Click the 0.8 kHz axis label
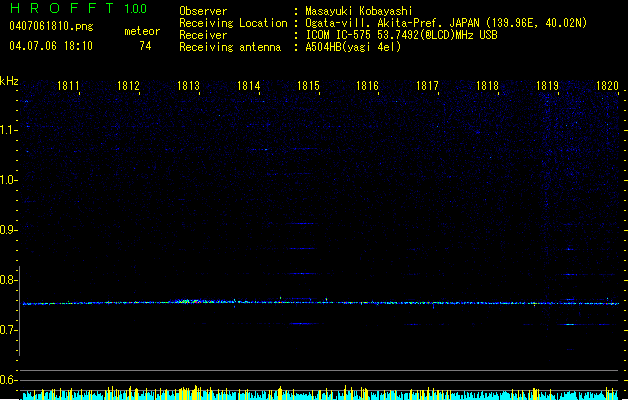Screen dimensions: 629x400 8,280
